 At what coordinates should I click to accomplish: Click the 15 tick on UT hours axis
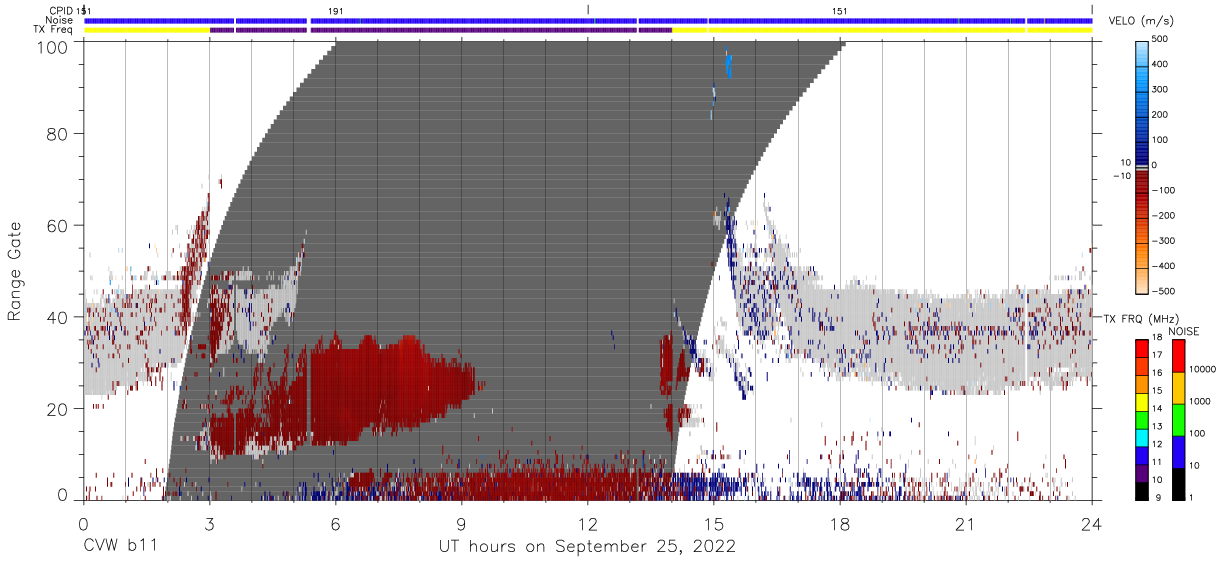(713, 522)
